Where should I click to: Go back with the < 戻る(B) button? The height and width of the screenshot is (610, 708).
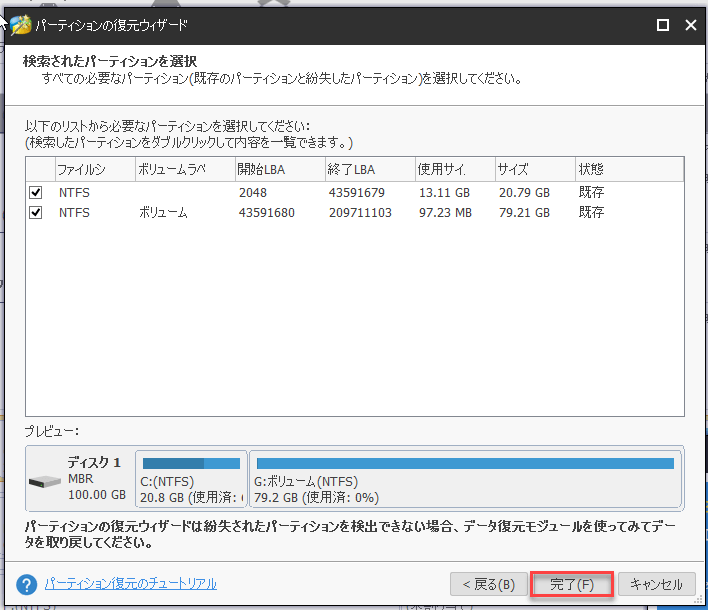tap(489, 584)
